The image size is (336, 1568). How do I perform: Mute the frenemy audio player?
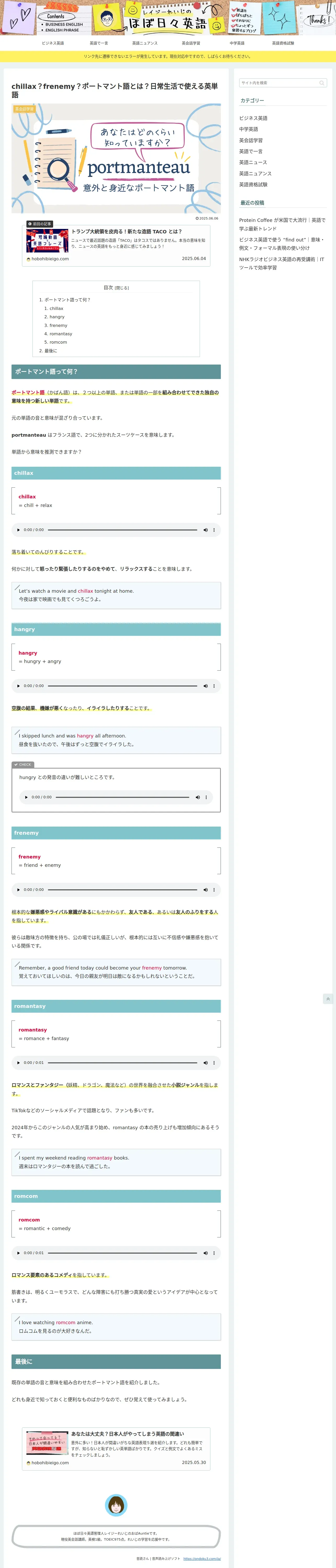(205, 890)
